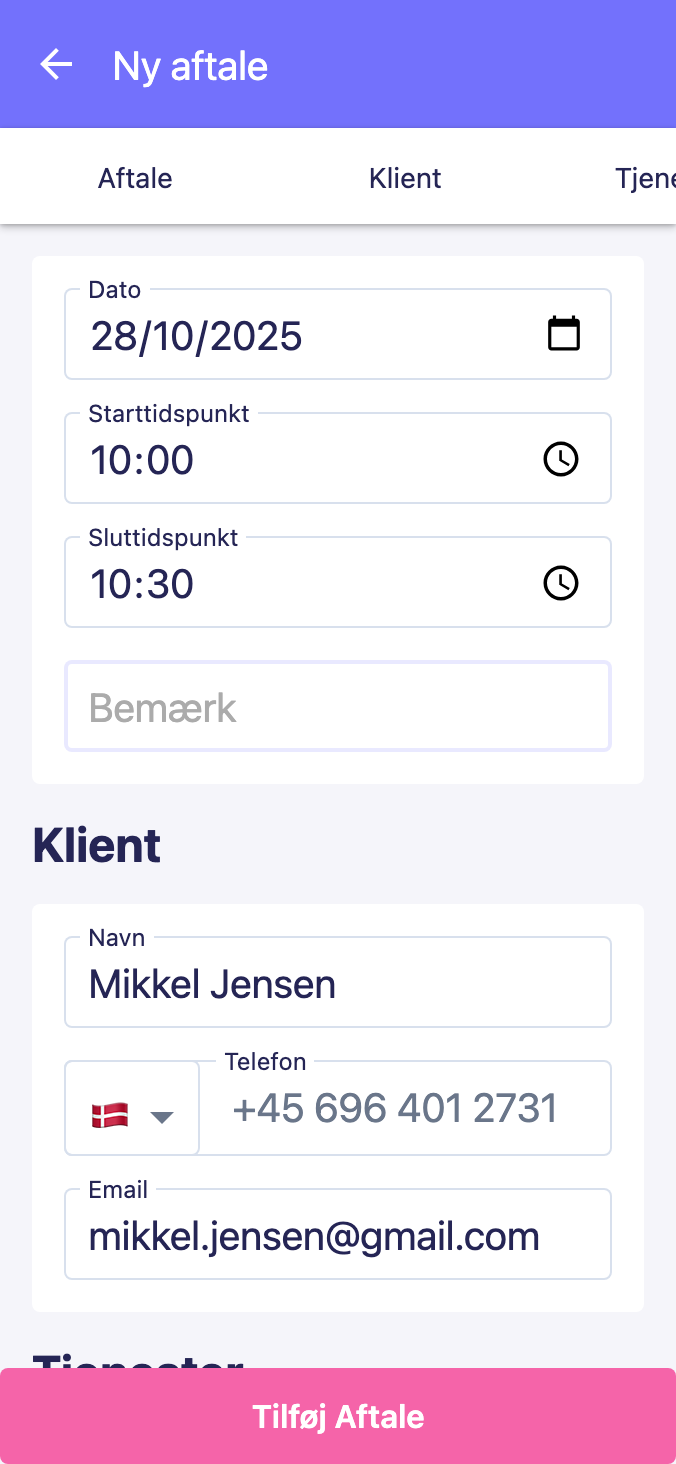Click the Klient section heading
676x1464 pixels.
click(x=97, y=846)
